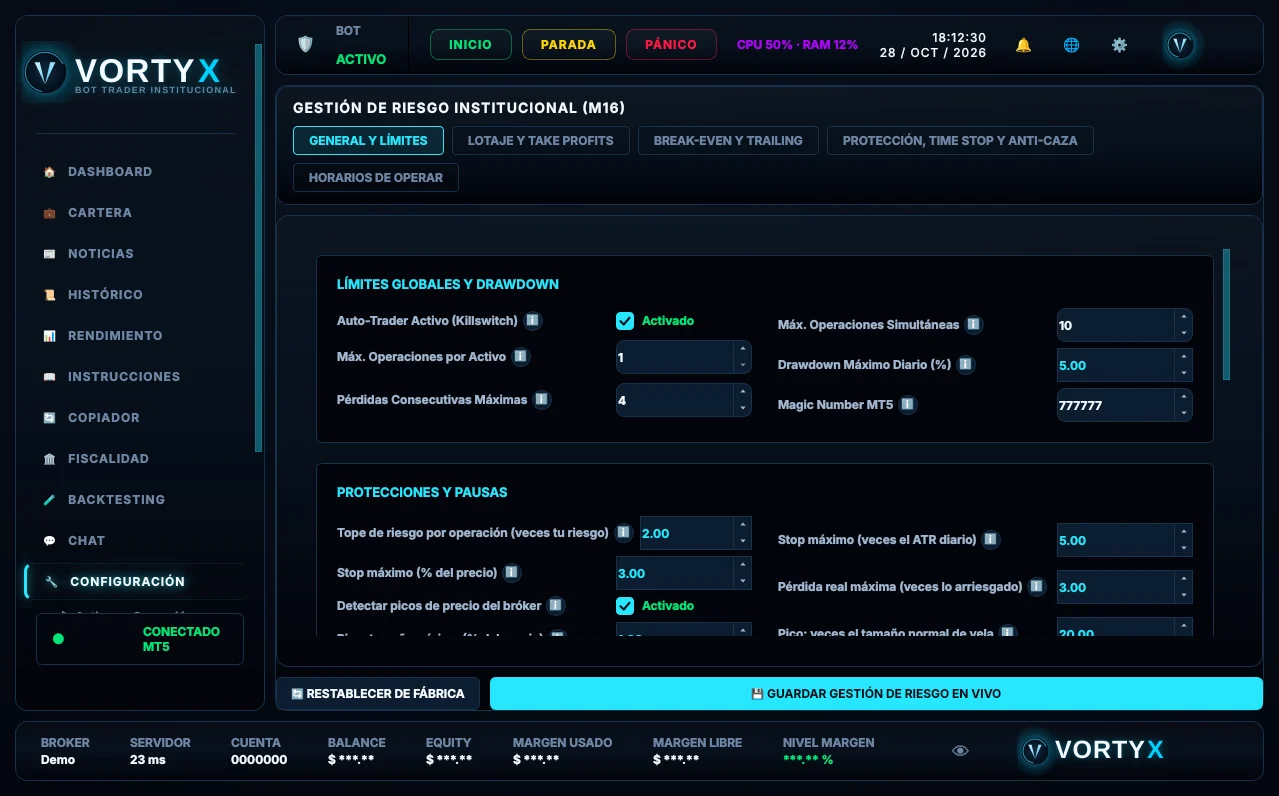Open Backtesting in the sidebar
The width and height of the screenshot is (1279, 796).
116,500
